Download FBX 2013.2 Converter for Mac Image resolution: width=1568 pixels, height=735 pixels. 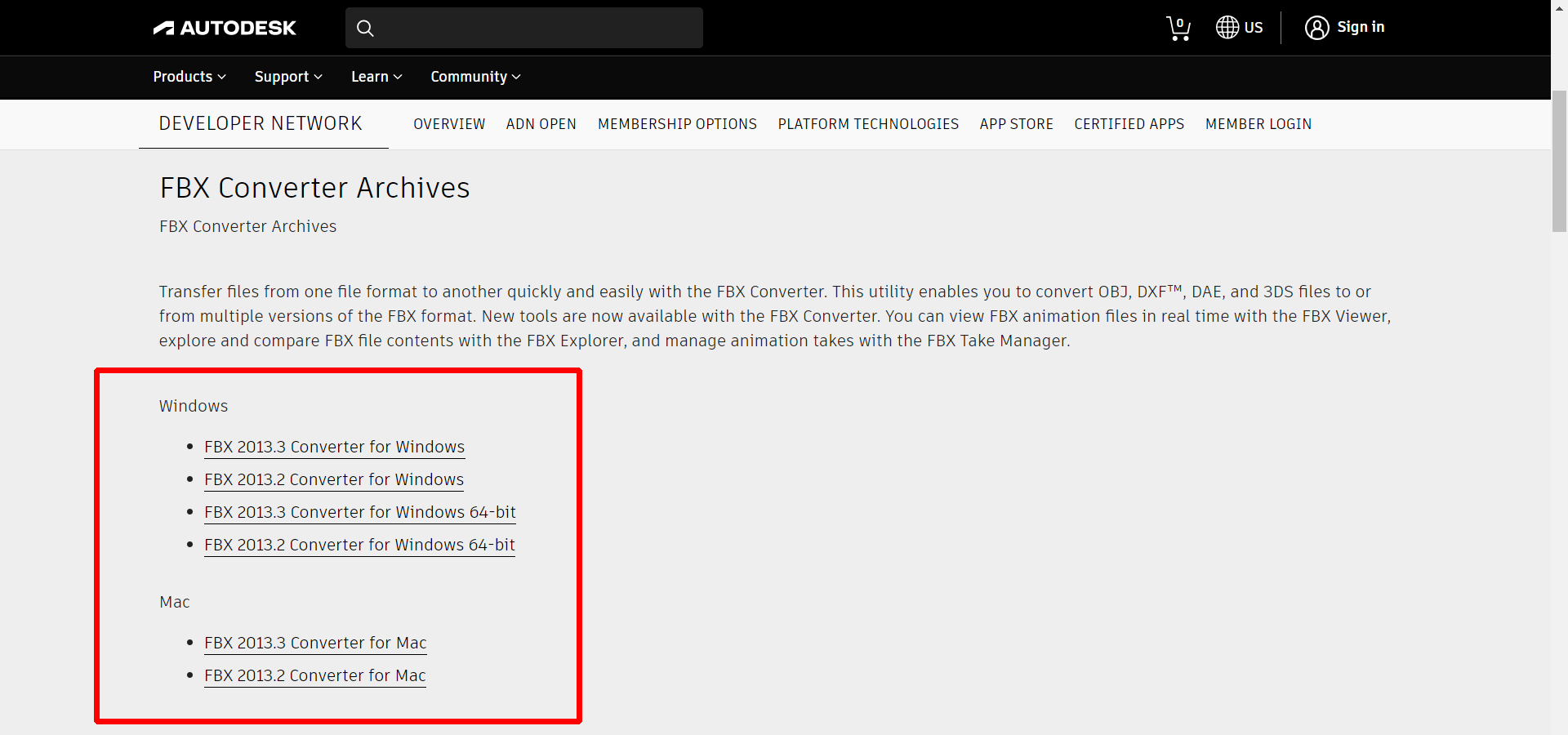(x=315, y=675)
